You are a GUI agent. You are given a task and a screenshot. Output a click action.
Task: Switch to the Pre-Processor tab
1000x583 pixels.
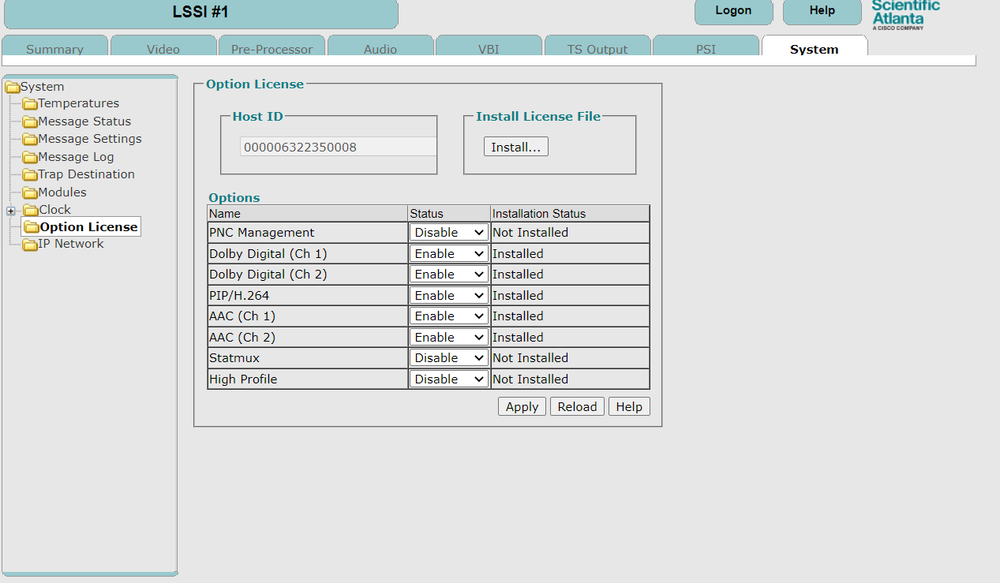[271, 49]
